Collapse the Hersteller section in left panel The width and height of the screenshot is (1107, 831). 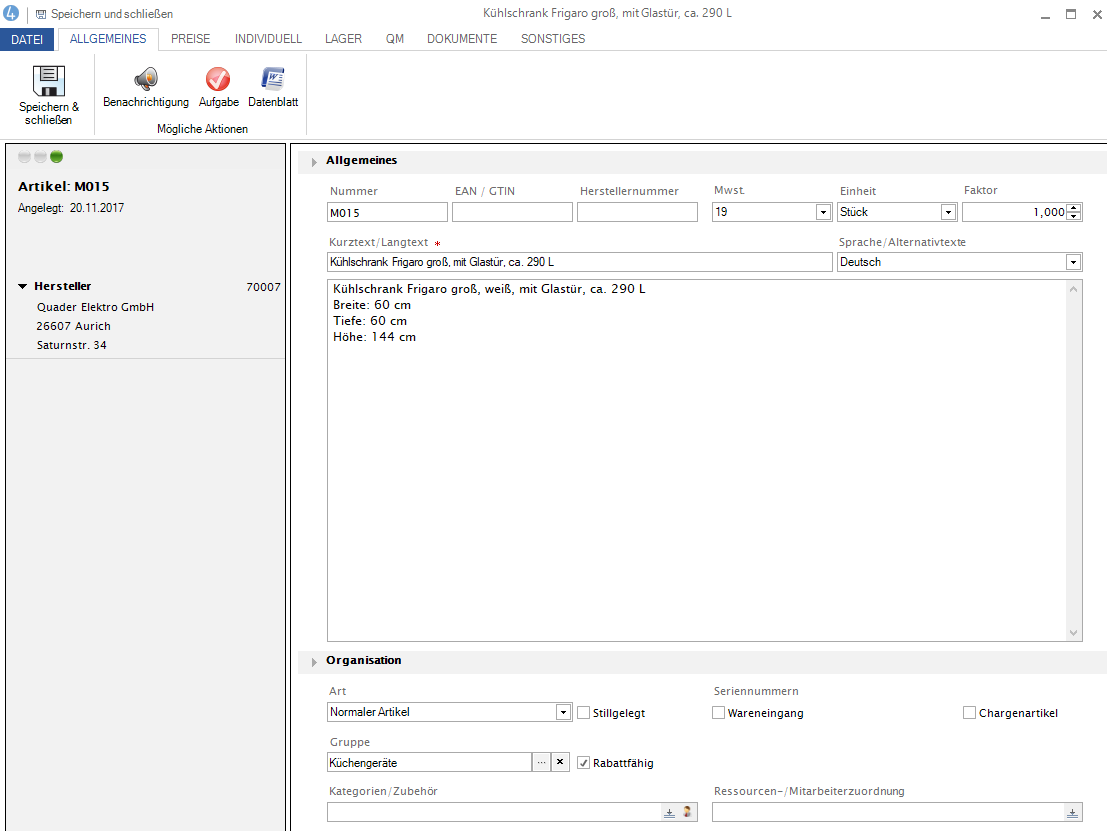tap(23, 287)
